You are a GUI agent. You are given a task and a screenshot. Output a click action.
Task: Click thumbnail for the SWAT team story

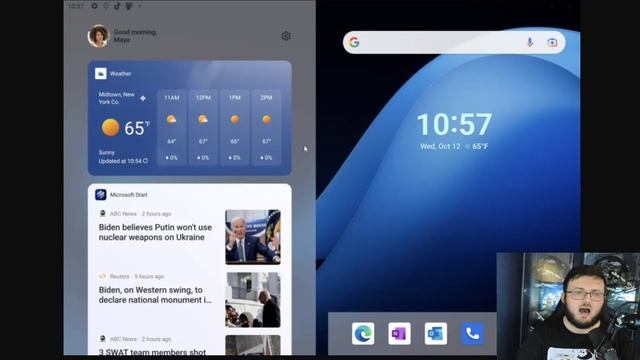(x=253, y=345)
